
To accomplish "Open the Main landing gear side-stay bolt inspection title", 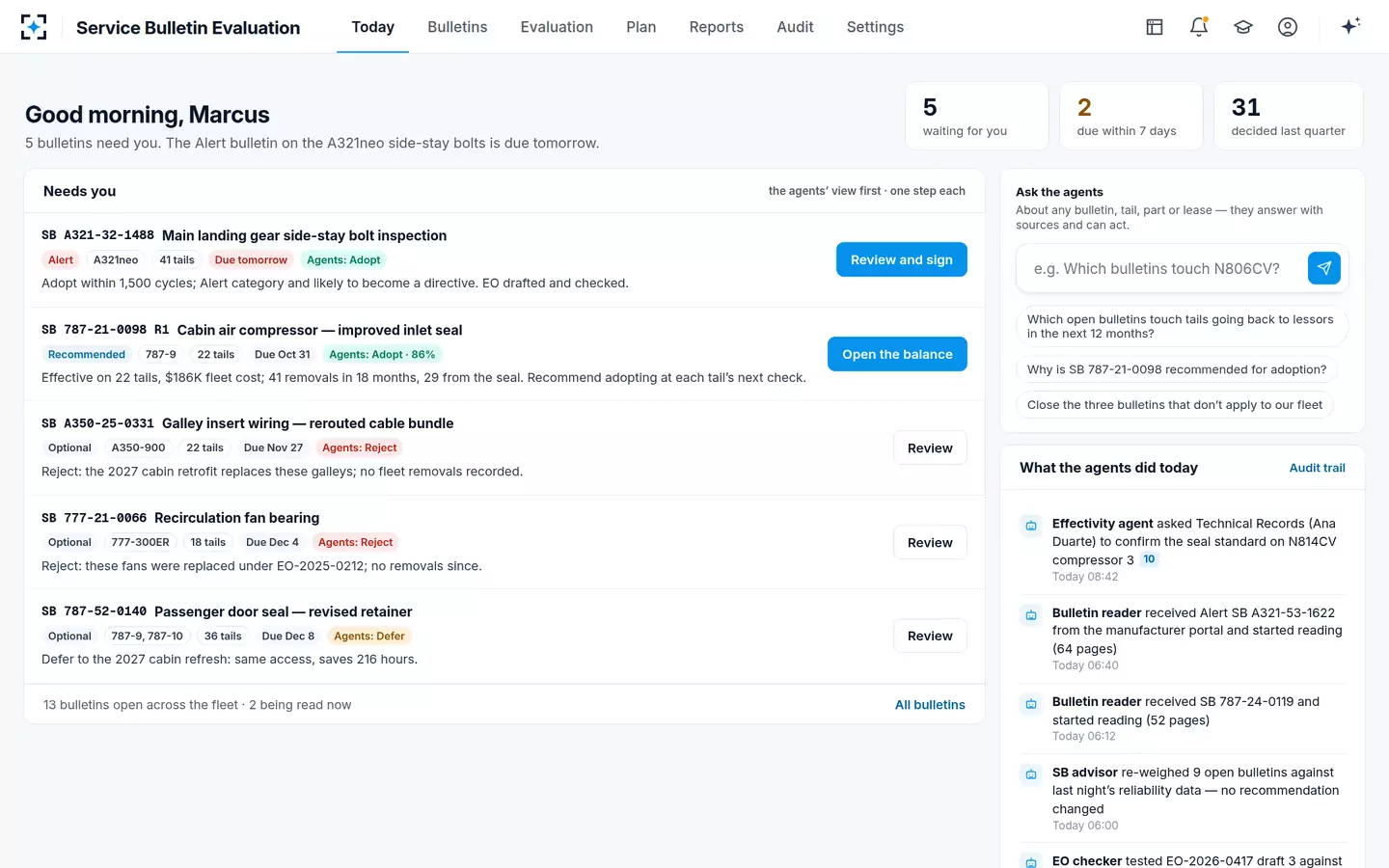I will pos(304,235).
